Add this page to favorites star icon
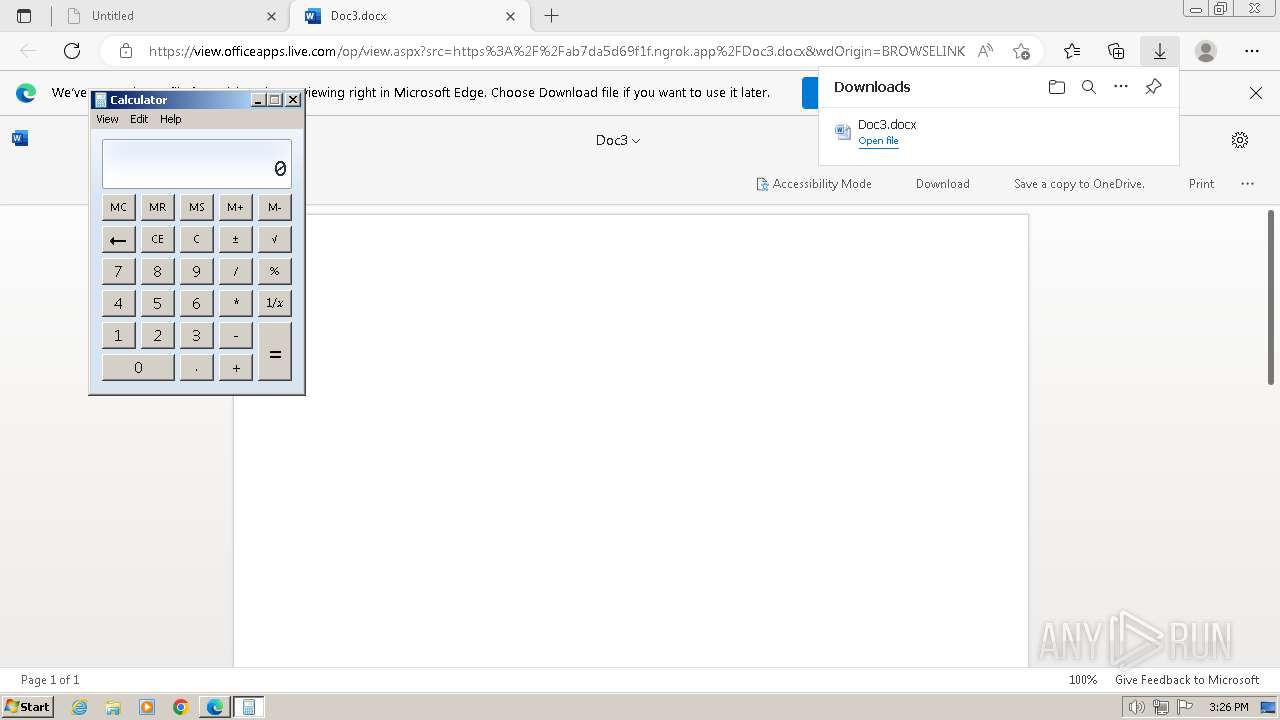 (x=1021, y=51)
